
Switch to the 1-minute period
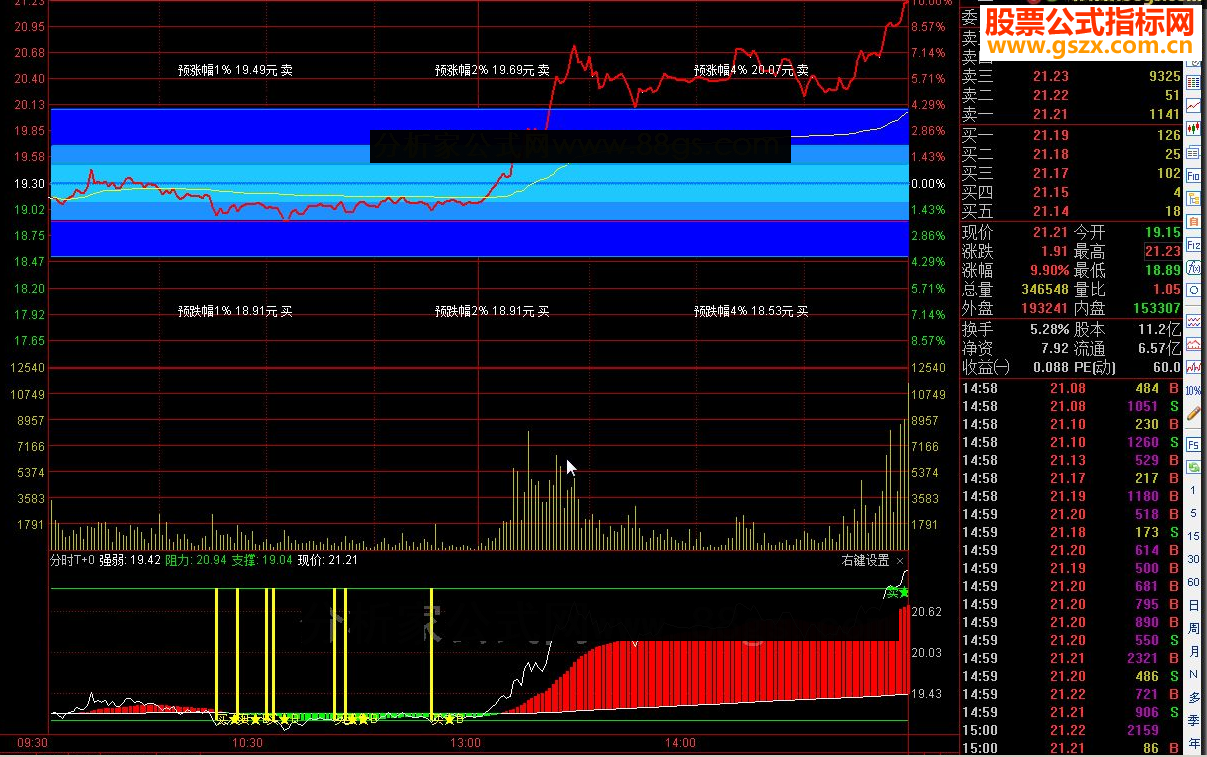(1194, 490)
